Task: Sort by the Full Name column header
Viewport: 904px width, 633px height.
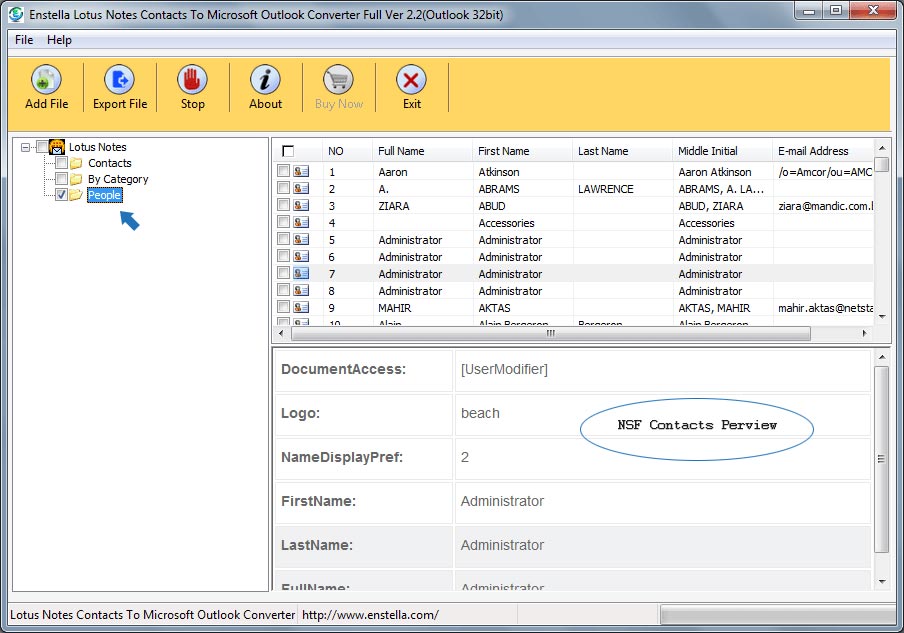Action: 401,151
